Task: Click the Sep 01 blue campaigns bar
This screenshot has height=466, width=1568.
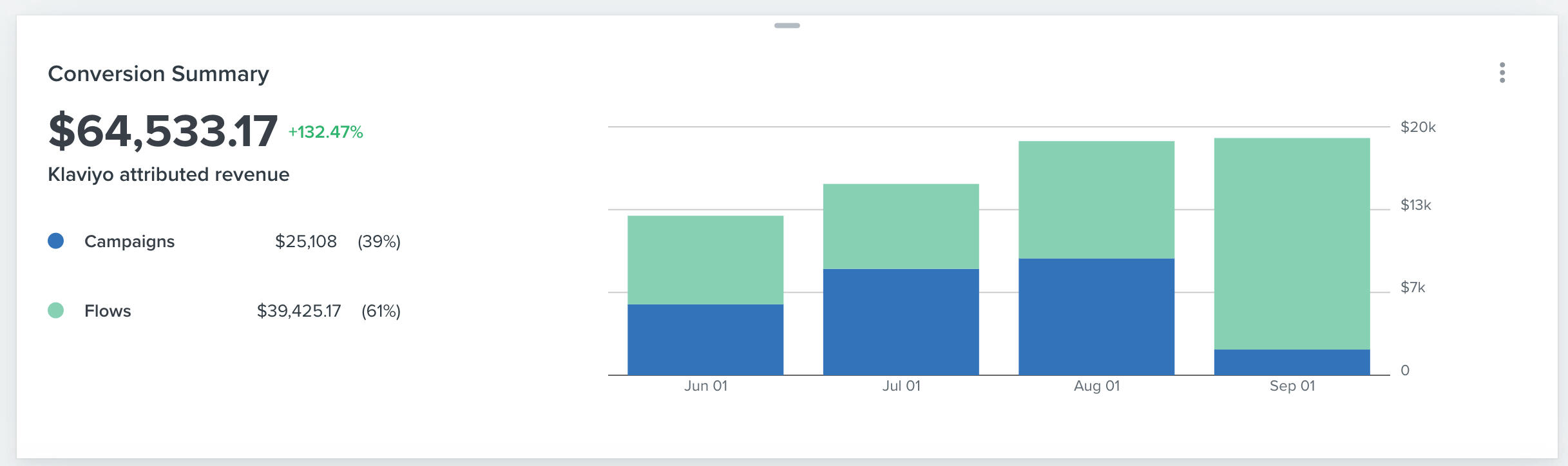Action: [x=1292, y=362]
